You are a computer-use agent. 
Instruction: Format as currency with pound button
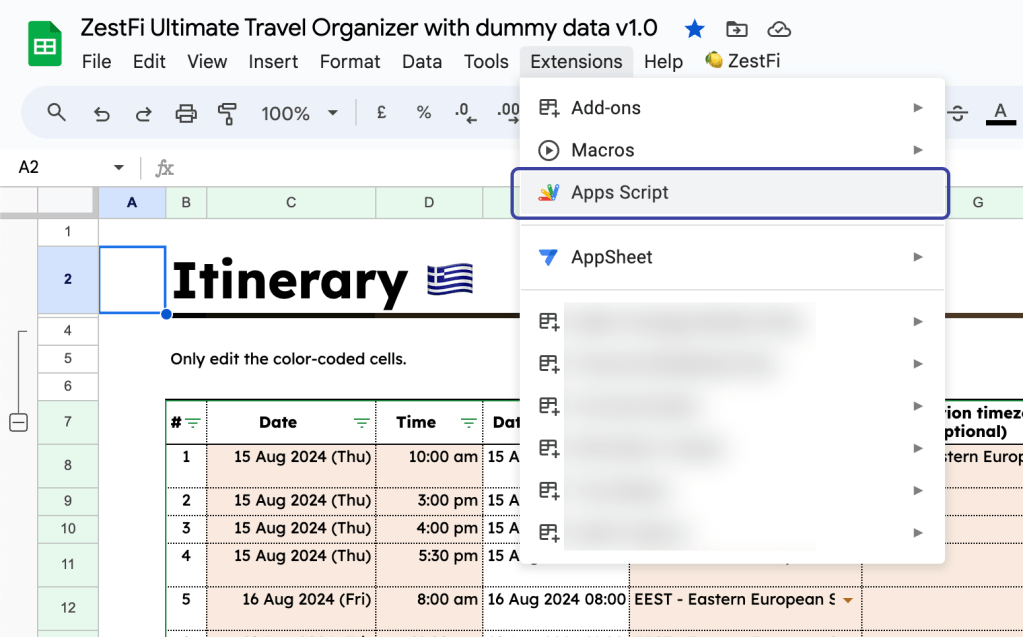tap(382, 113)
